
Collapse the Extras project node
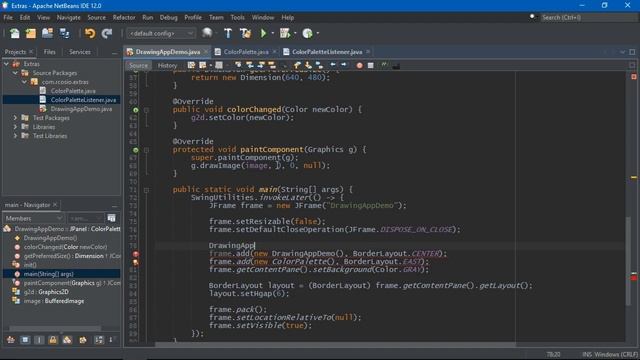tap(6, 64)
